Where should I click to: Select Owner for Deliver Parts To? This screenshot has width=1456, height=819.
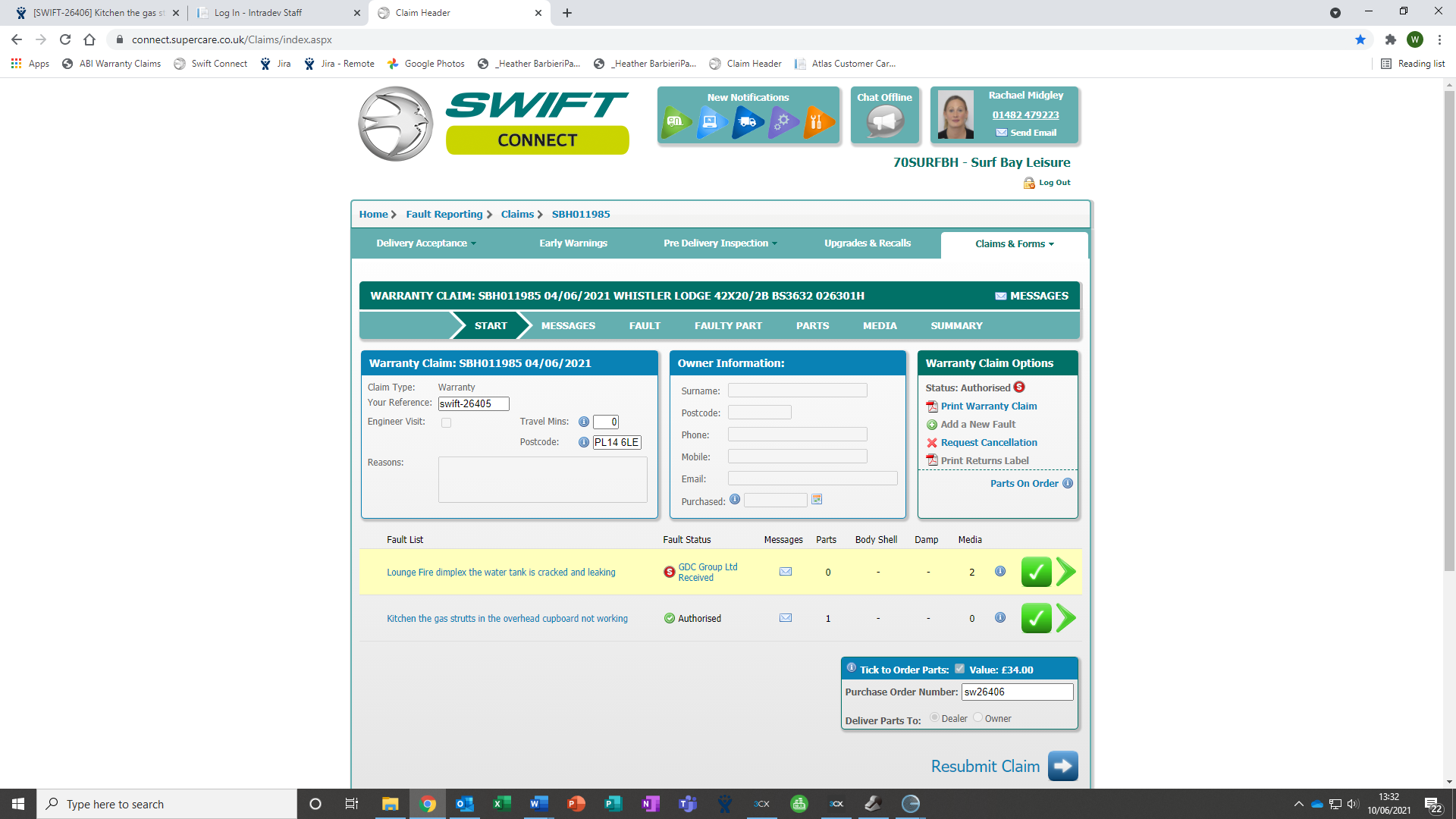[x=977, y=717]
